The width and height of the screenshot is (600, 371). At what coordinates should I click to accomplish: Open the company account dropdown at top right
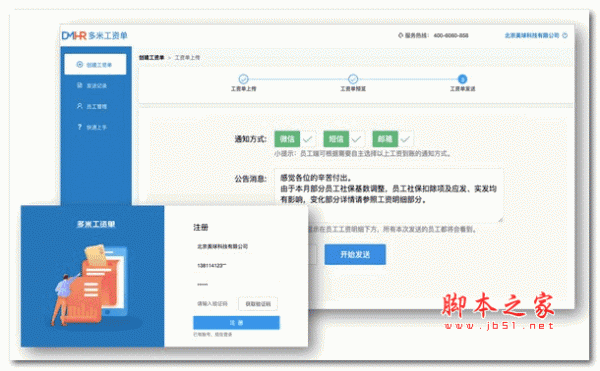point(536,36)
